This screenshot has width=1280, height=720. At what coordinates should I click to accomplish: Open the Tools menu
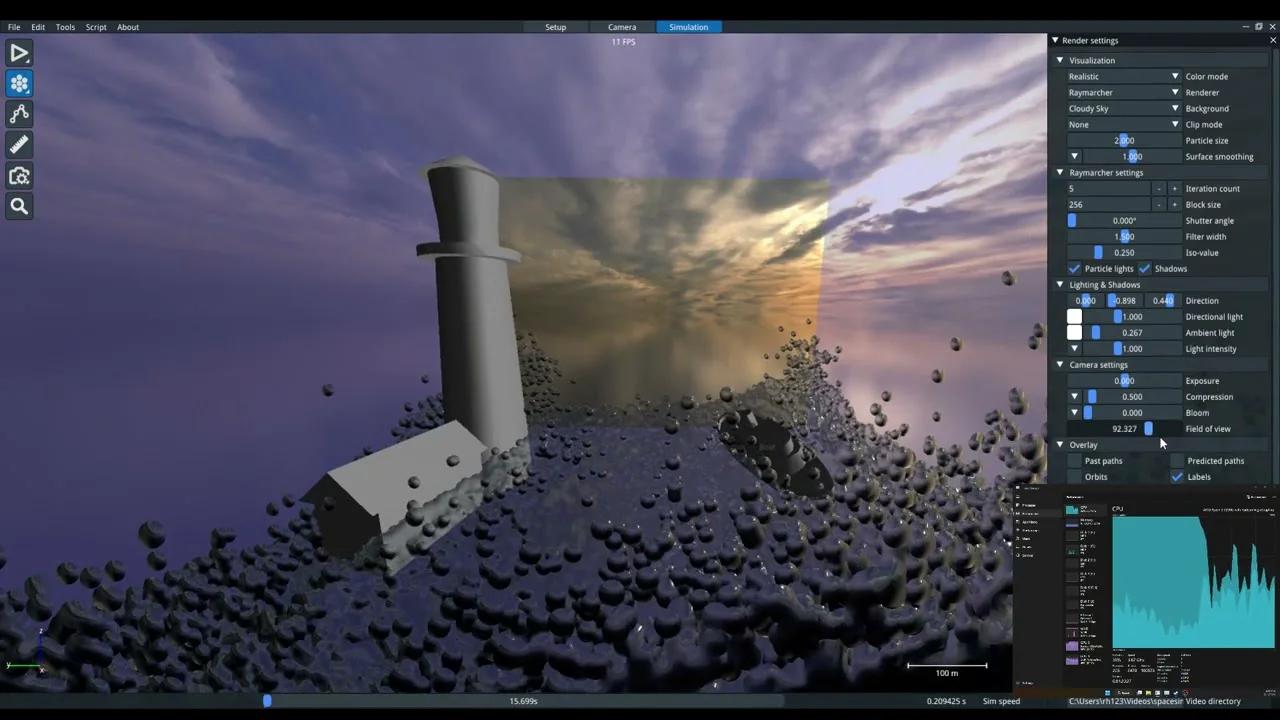64,27
